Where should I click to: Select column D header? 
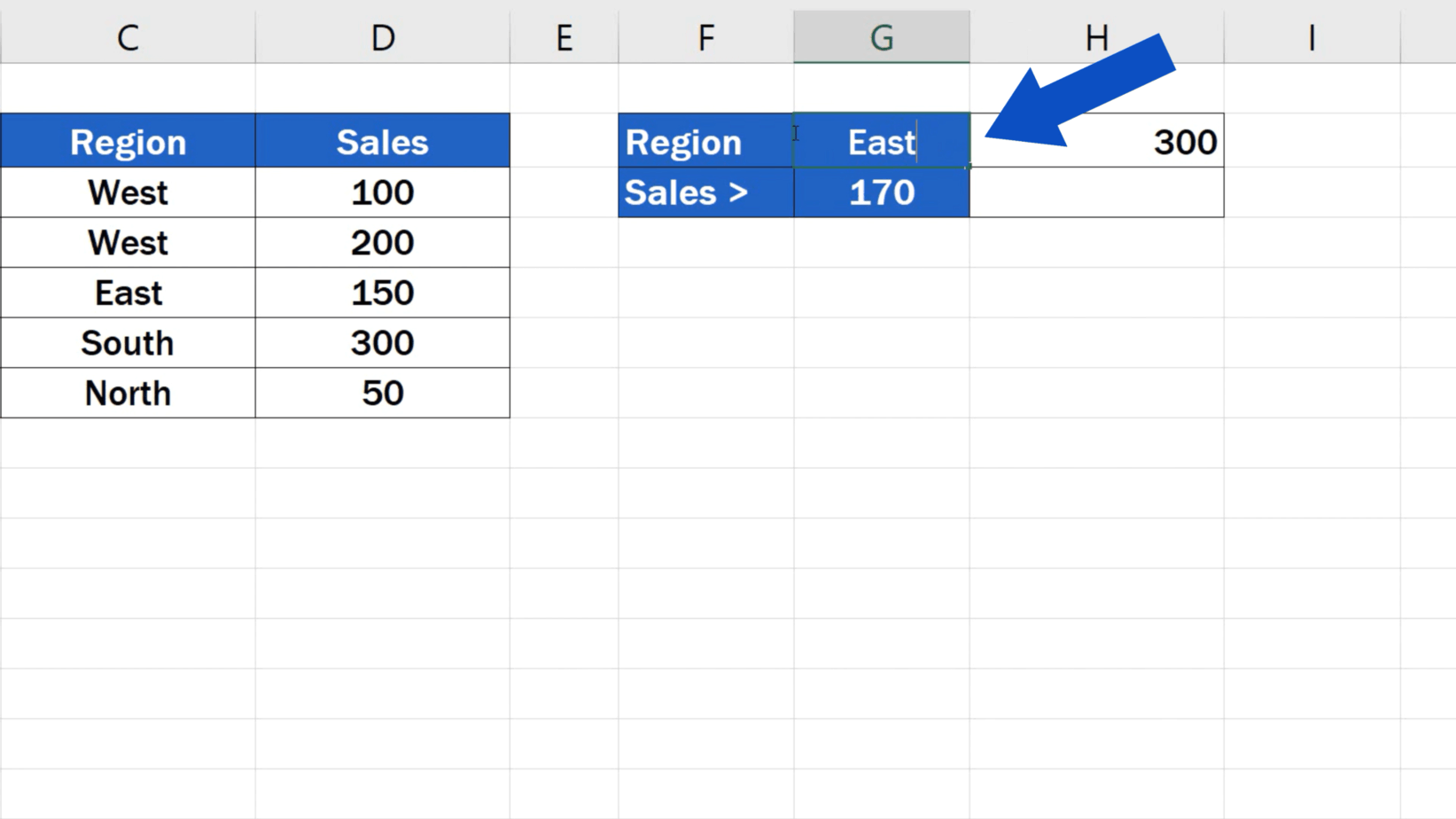coord(382,37)
